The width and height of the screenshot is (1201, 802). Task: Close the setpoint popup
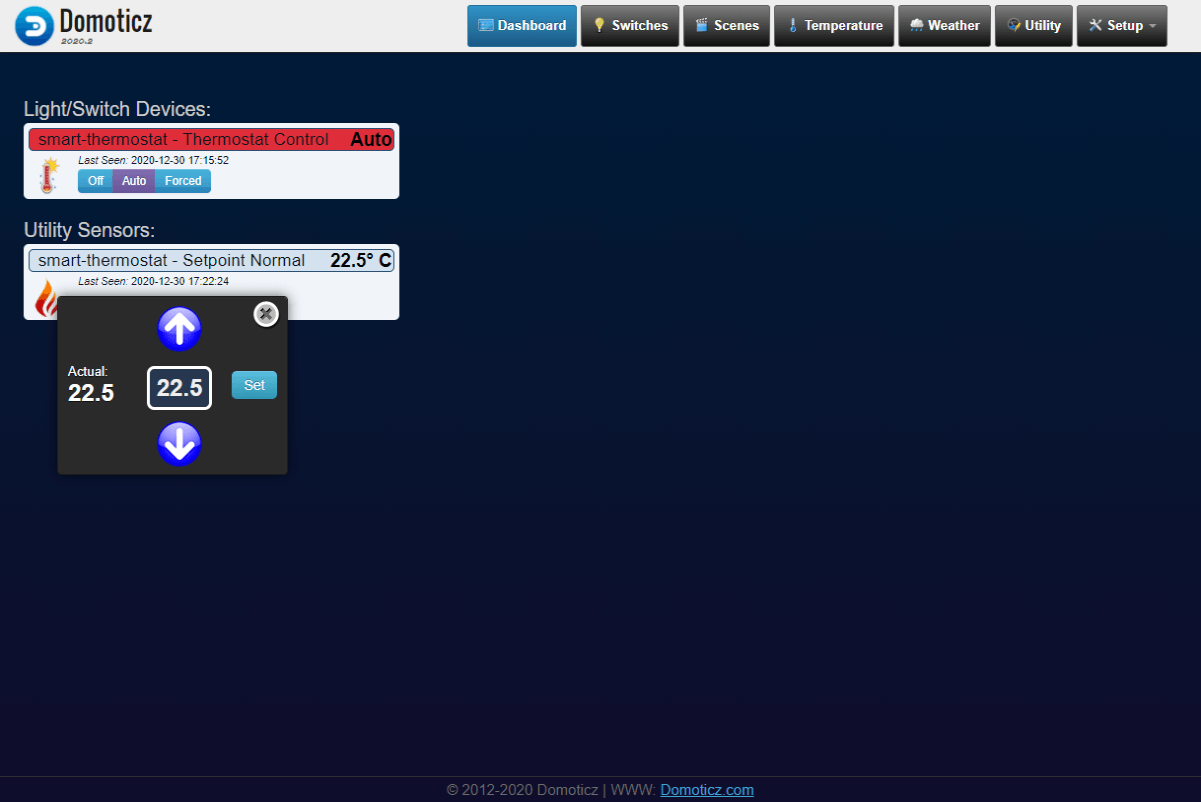point(265,314)
